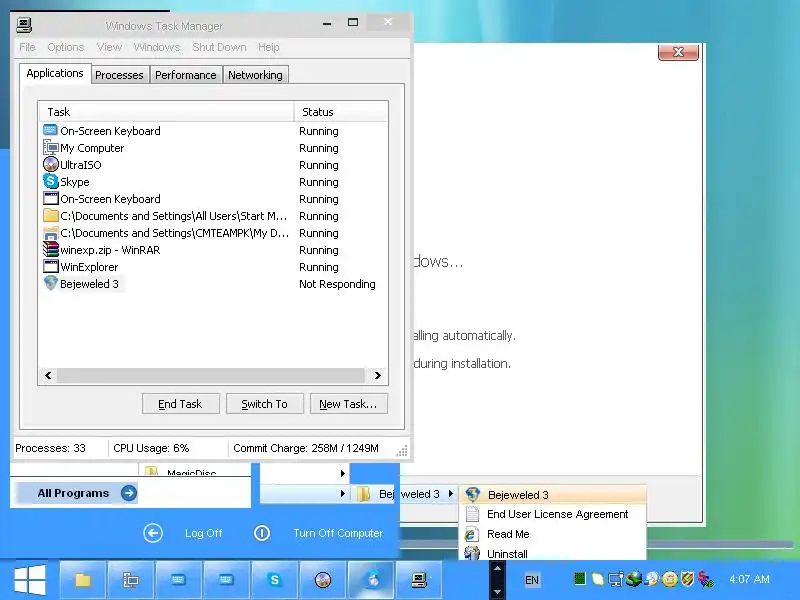Click the Task Manager title bar computer icon

pos(24,24)
